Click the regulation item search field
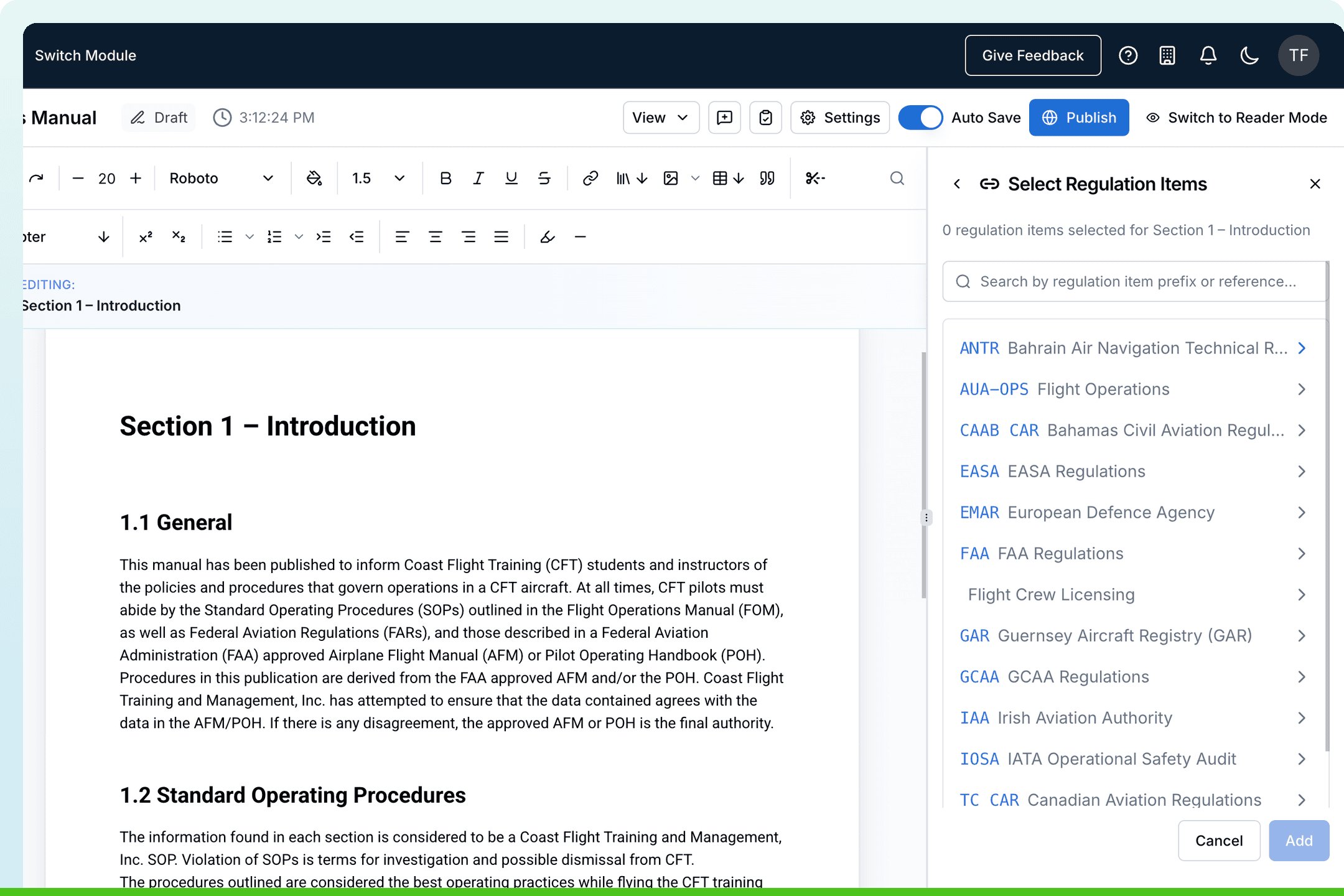The width and height of the screenshot is (1344, 896). coord(1135,282)
